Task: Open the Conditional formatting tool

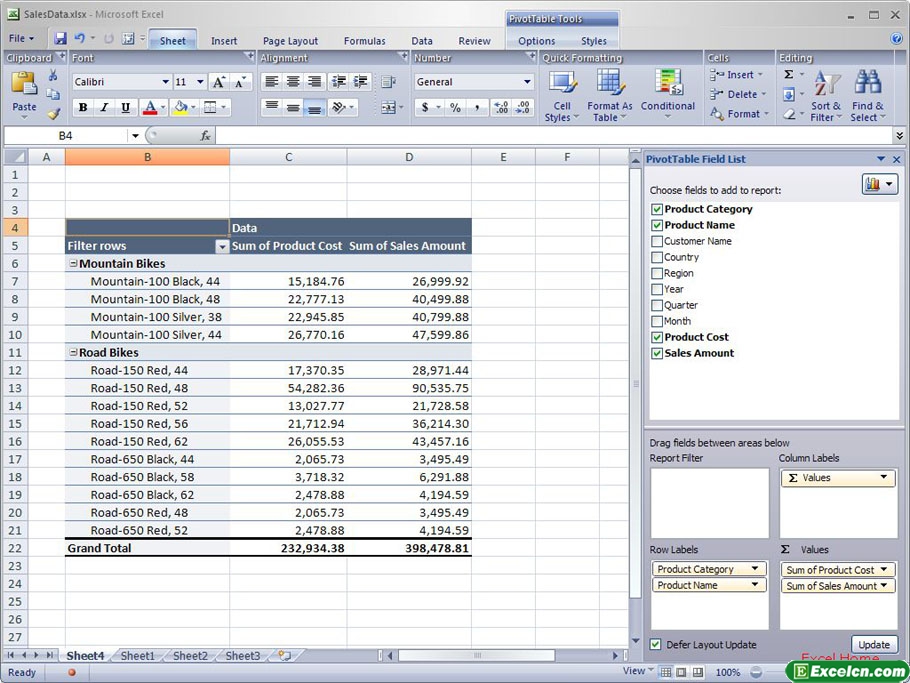Action: click(x=667, y=85)
